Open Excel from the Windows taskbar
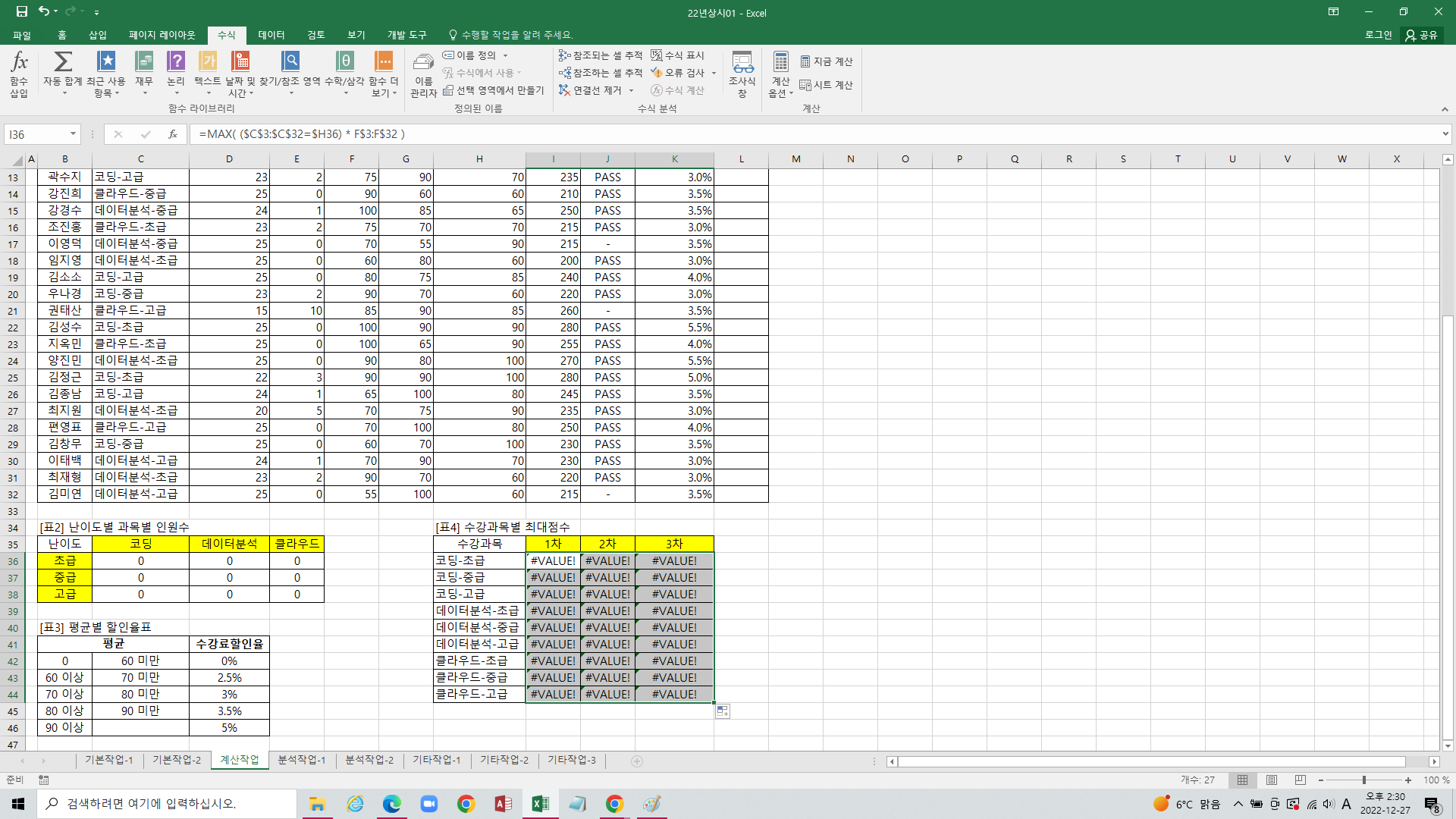This screenshot has width=1456, height=819. pos(540,804)
